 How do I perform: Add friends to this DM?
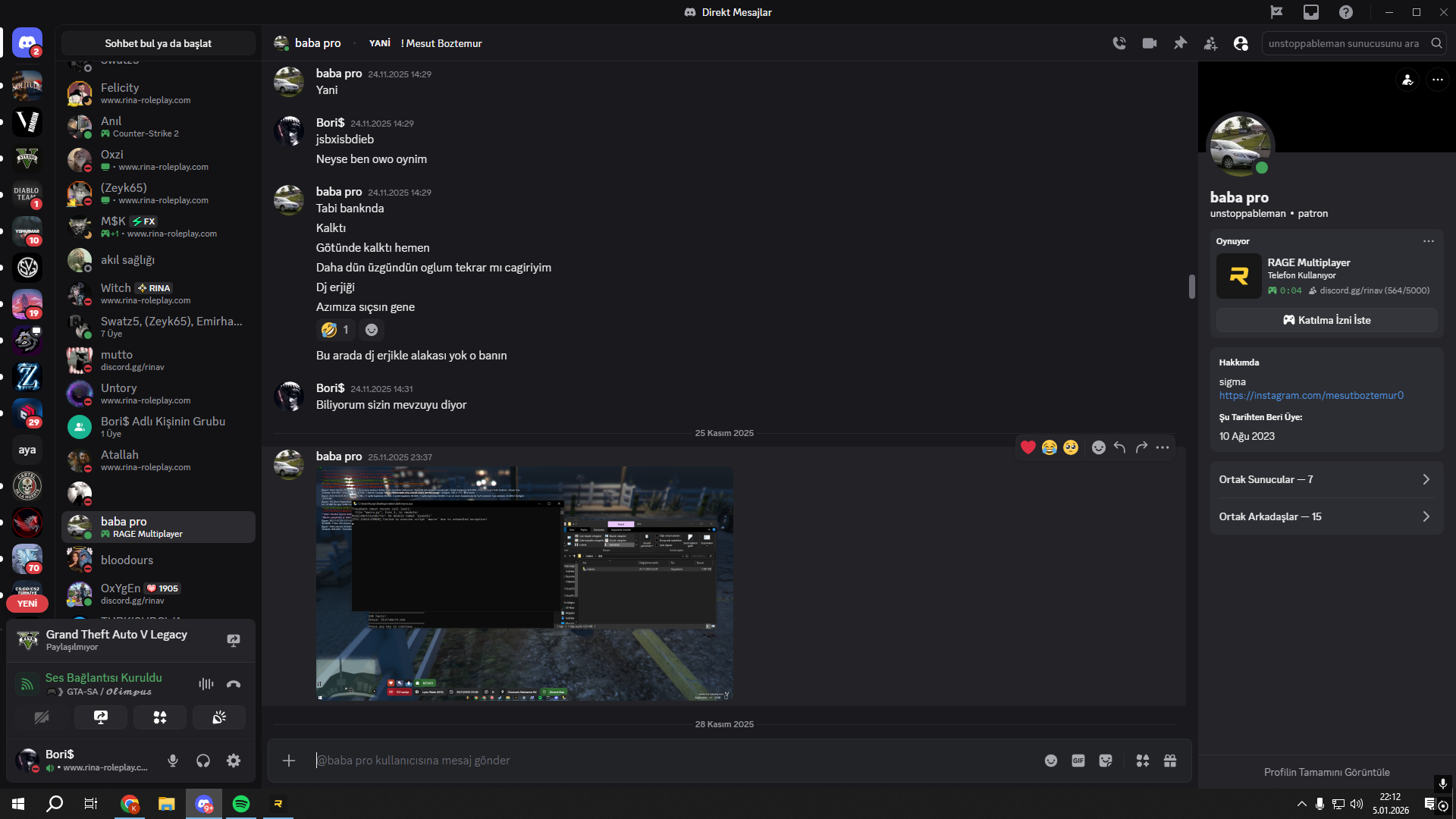coord(1210,43)
